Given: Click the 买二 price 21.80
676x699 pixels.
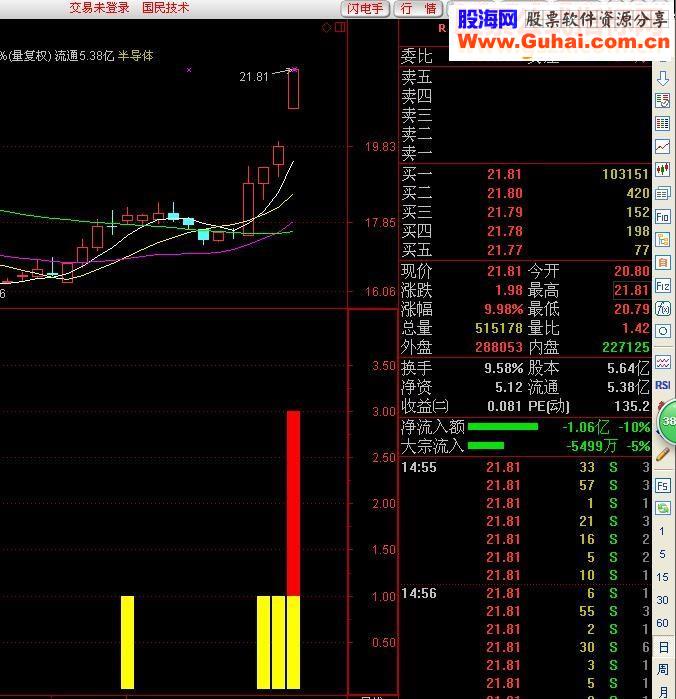Looking at the screenshot, I should [504, 193].
